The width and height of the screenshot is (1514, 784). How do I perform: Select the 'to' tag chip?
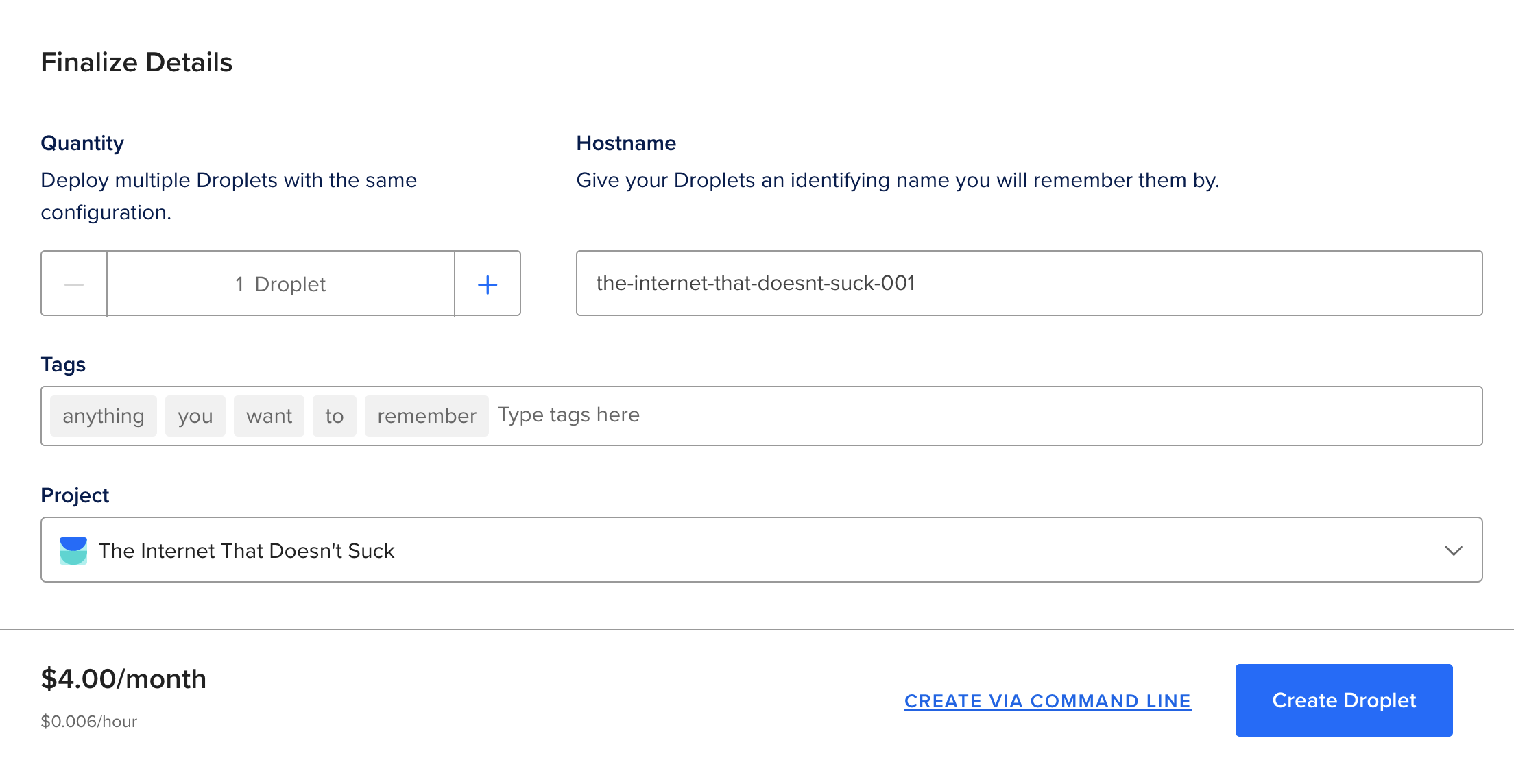pyautogui.click(x=335, y=416)
